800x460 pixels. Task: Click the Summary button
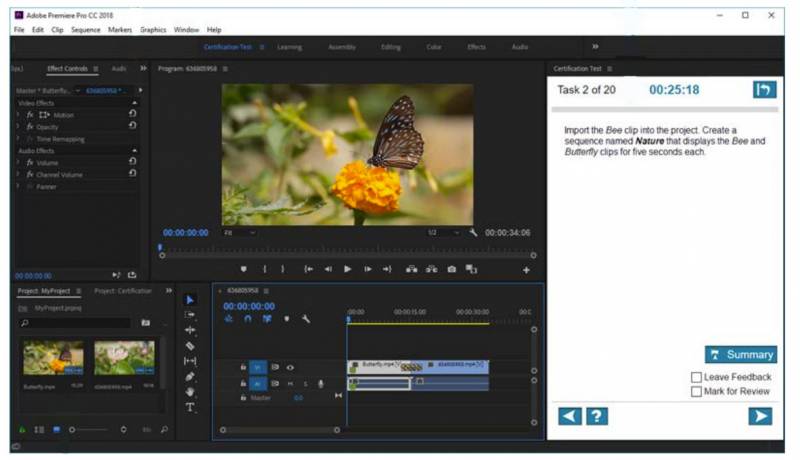(741, 355)
